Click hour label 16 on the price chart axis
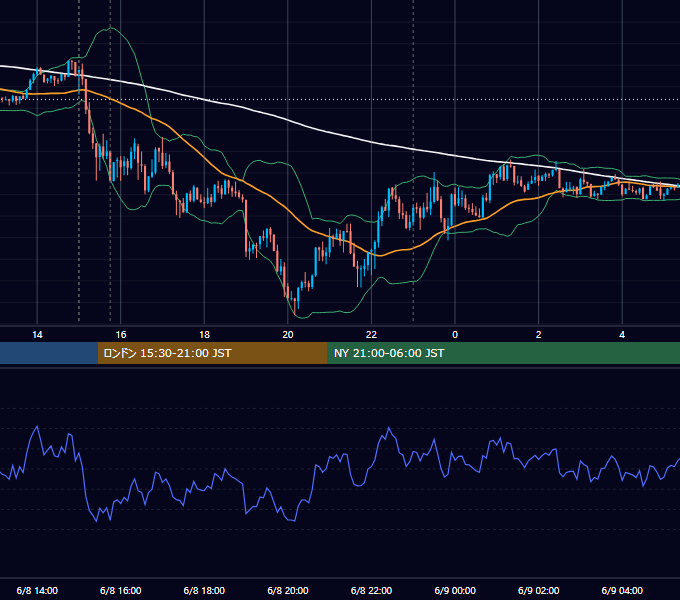The width and height of the screenshot is (680, 600). [121, 335]
